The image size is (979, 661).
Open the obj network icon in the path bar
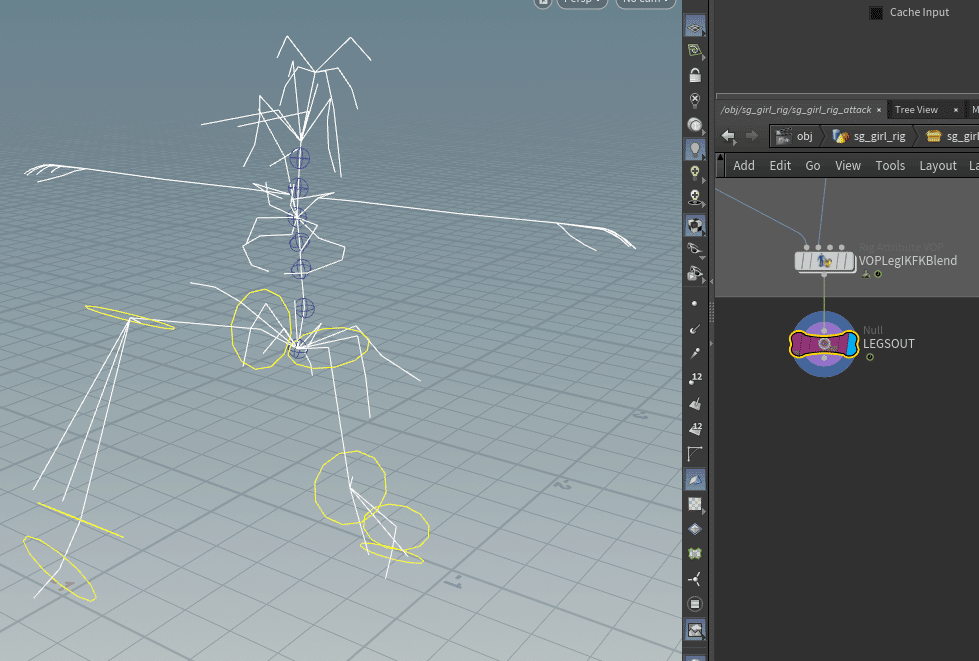coord(786,135)
